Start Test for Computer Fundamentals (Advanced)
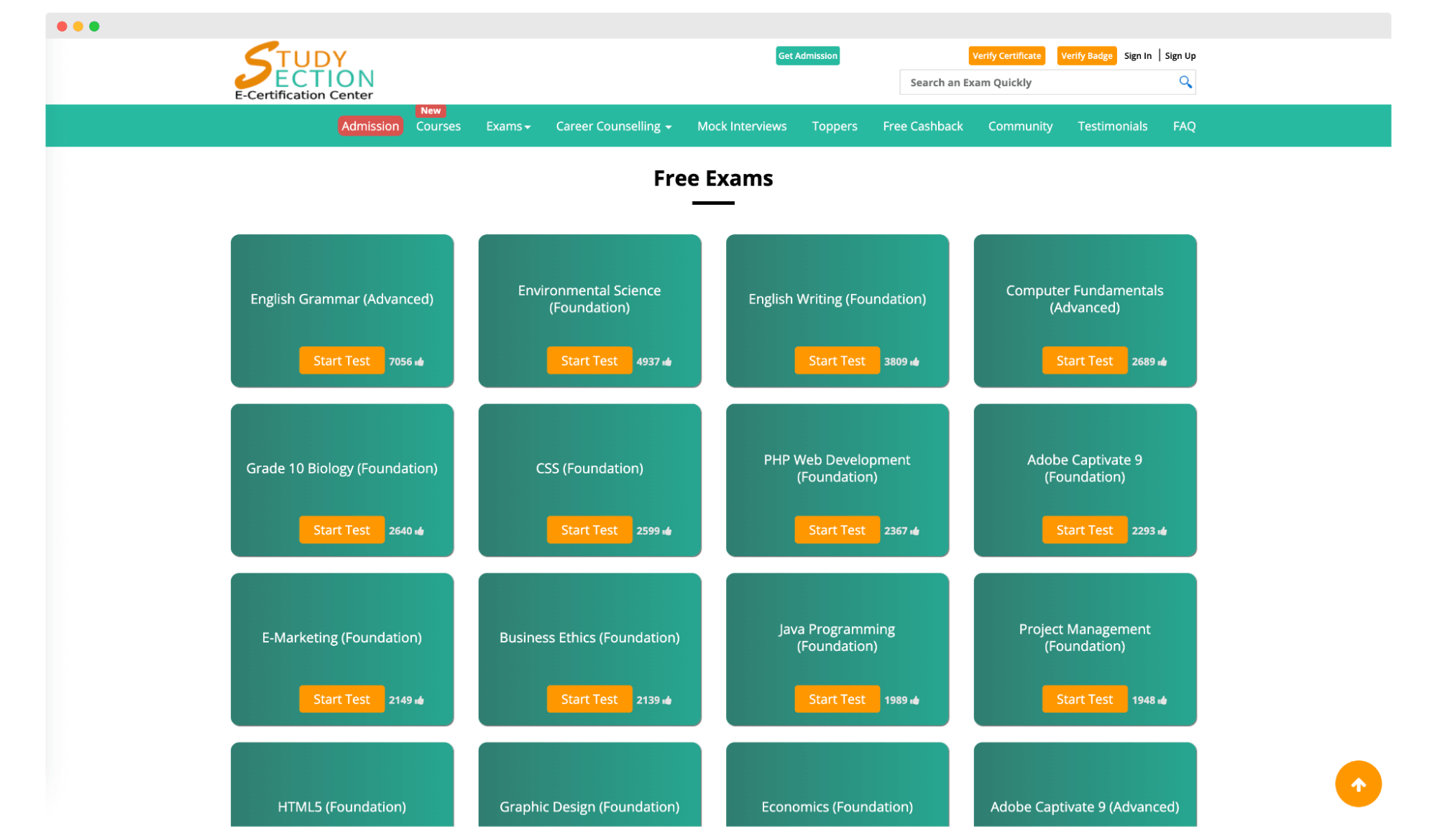The width and height of the screenshot is (1437, 840). 1084,361
